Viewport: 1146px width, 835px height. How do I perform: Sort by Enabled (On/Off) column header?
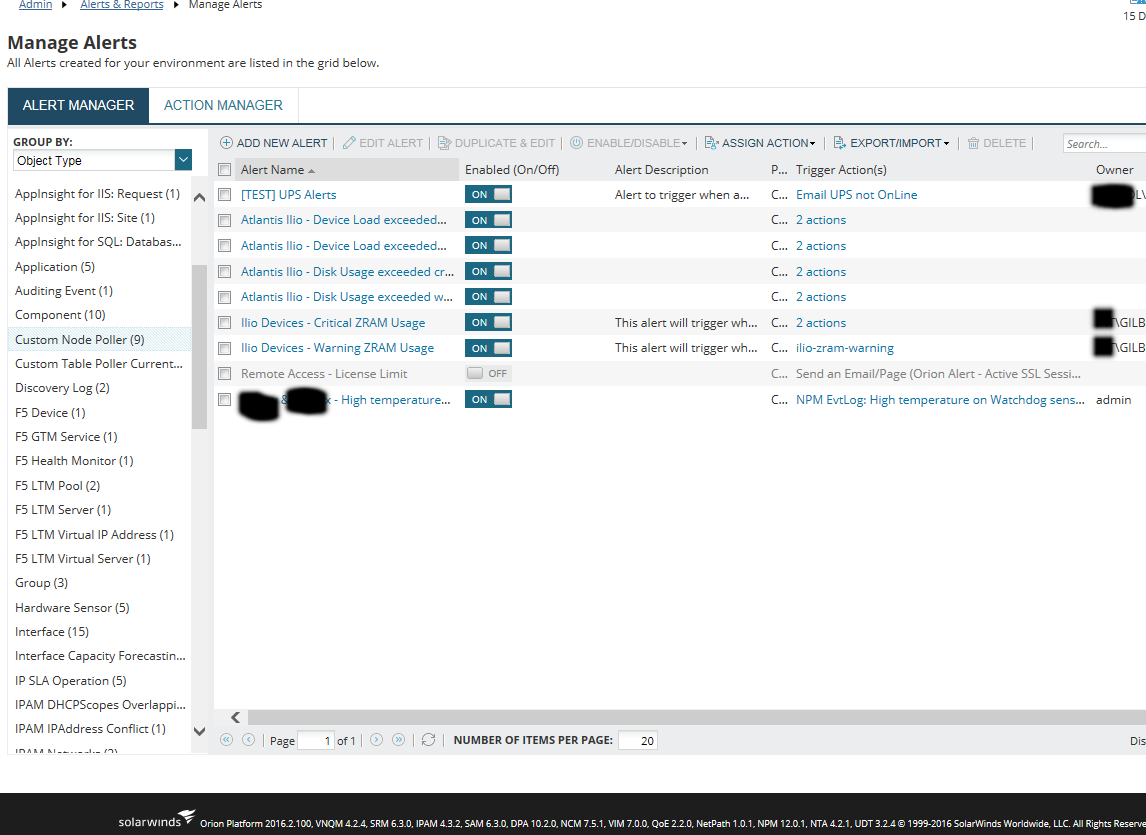click(x=512, y=170)
